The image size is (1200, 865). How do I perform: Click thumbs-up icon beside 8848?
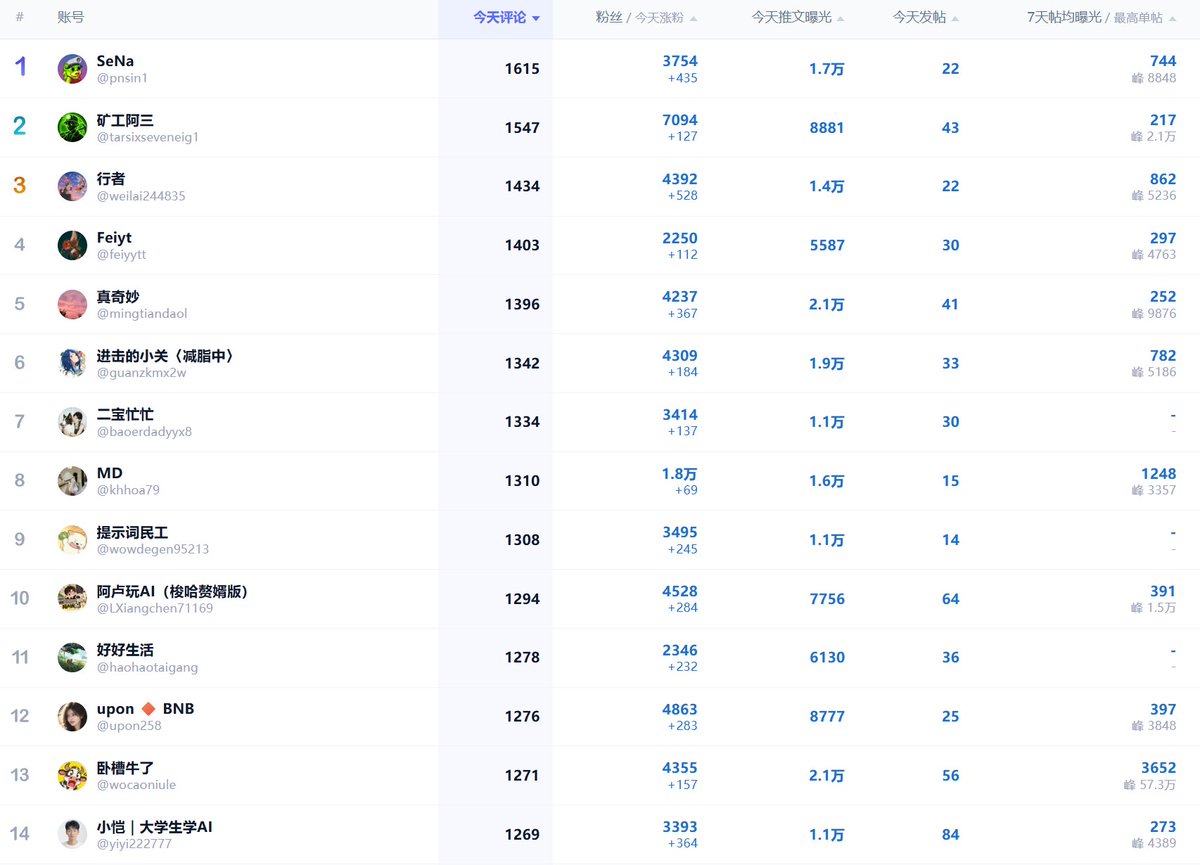point(1137,77)
